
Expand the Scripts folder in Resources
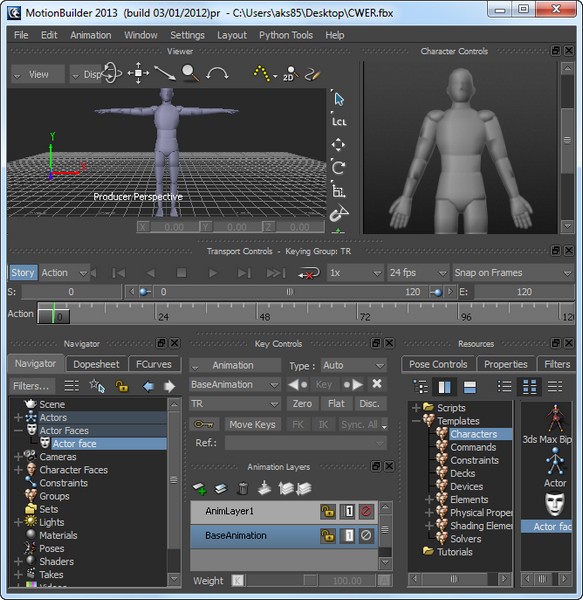[416, 408]
